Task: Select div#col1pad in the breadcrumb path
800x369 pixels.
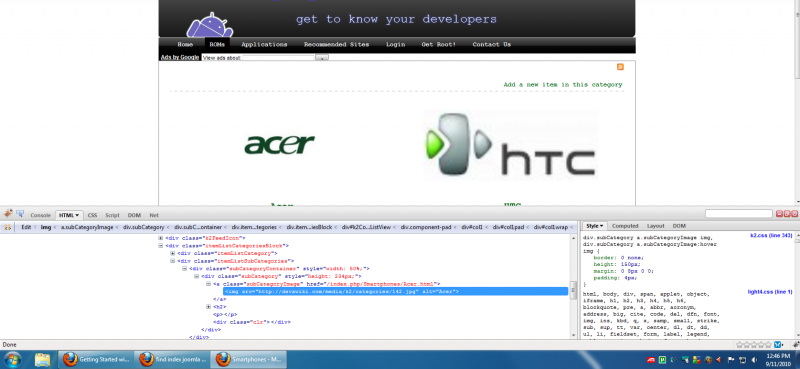Action: 509,227
